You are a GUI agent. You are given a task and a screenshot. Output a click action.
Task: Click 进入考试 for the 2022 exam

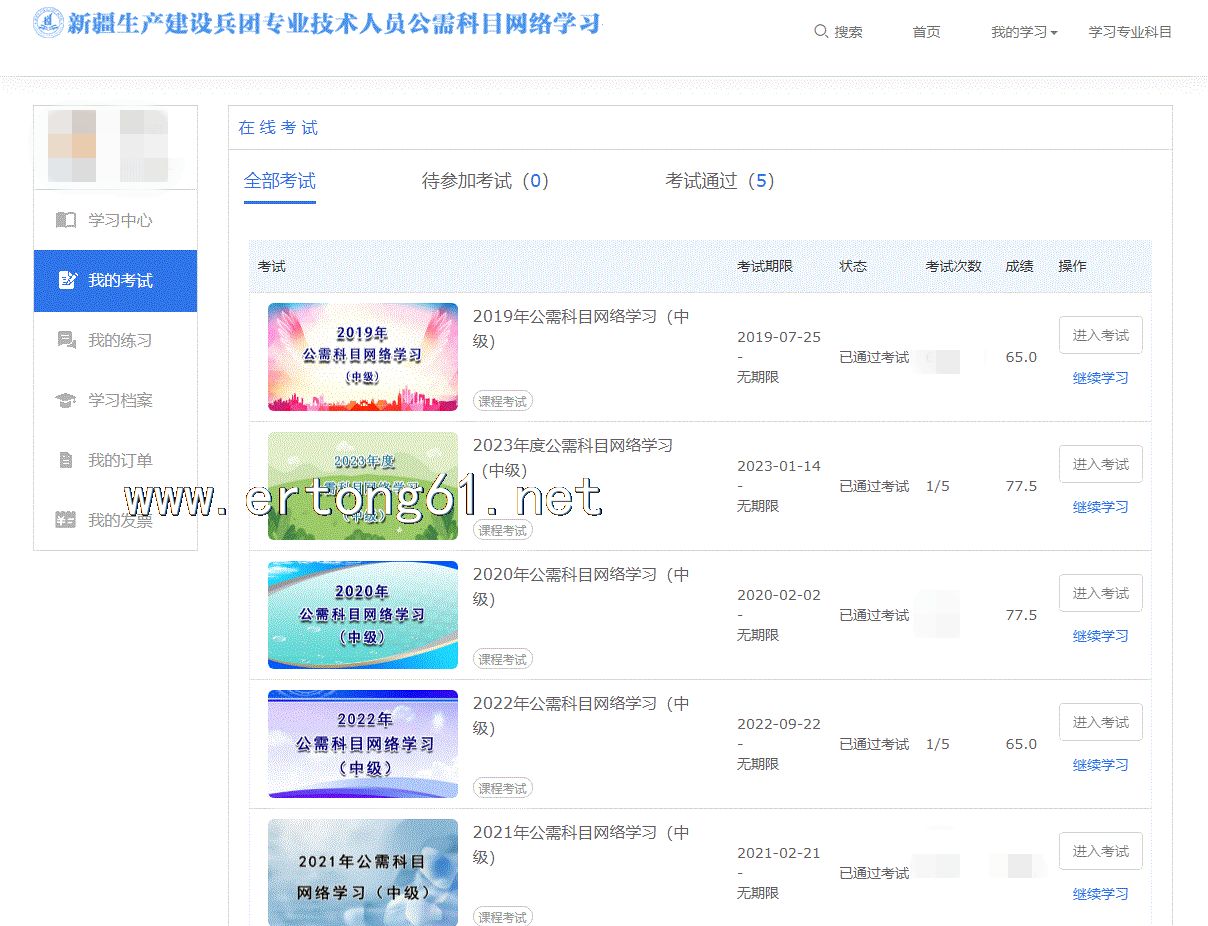1100,722
